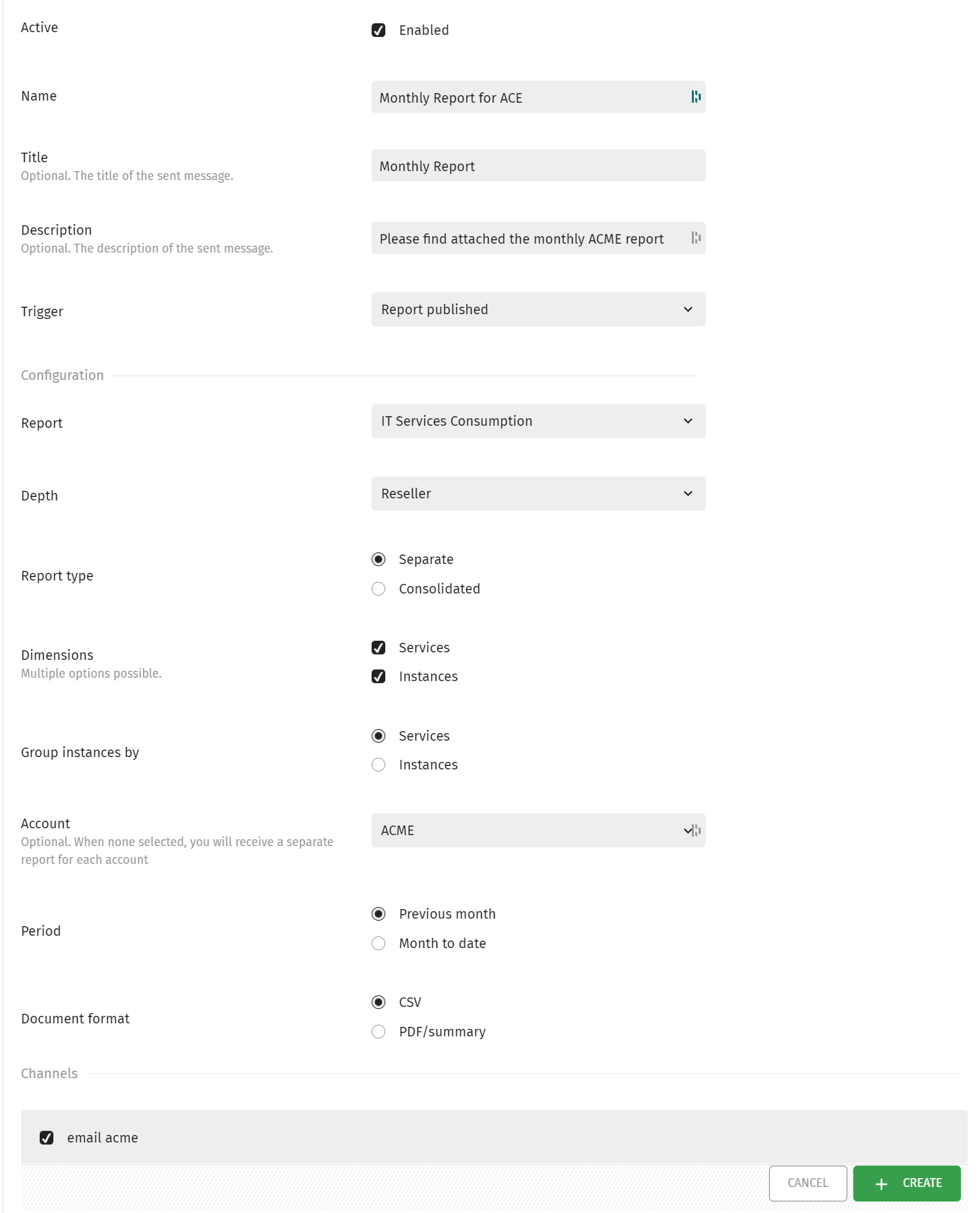Screen dimensions: 980x1213
Task: Click the small icon in Account dropdown
Action: pos(697,830)
